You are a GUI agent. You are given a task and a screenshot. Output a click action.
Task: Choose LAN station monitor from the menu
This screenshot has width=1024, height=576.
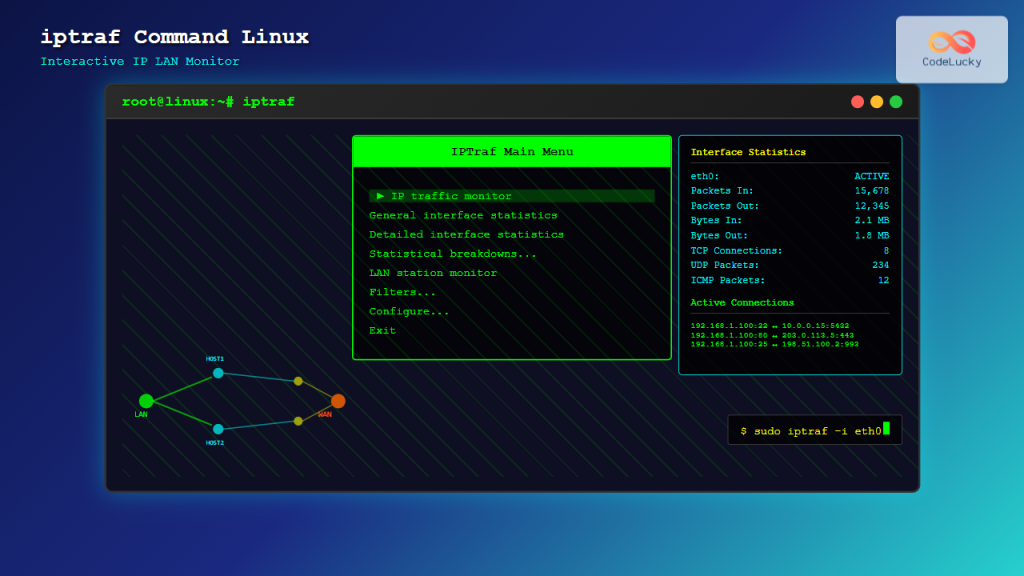(x=434, y=272)
